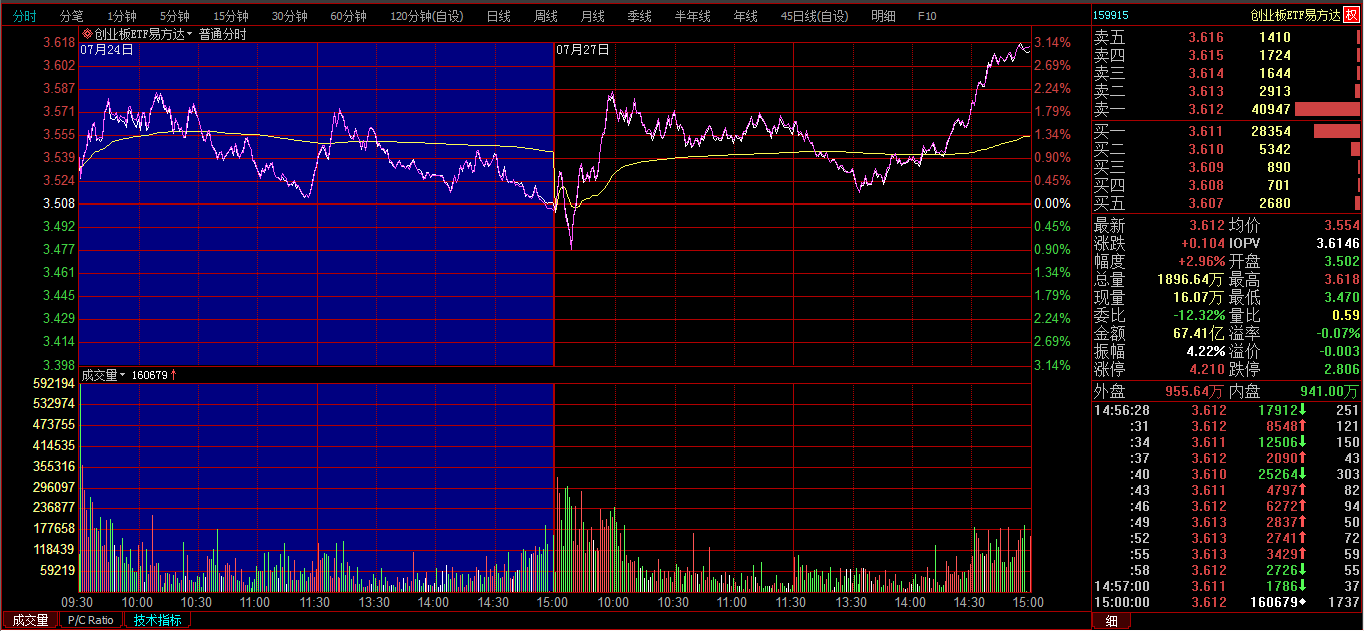This screenshot has width=1364, height=631.
Task: Open the 成交量 indicator dropdown
Action: pyautogui.click(x=103, y=375)
